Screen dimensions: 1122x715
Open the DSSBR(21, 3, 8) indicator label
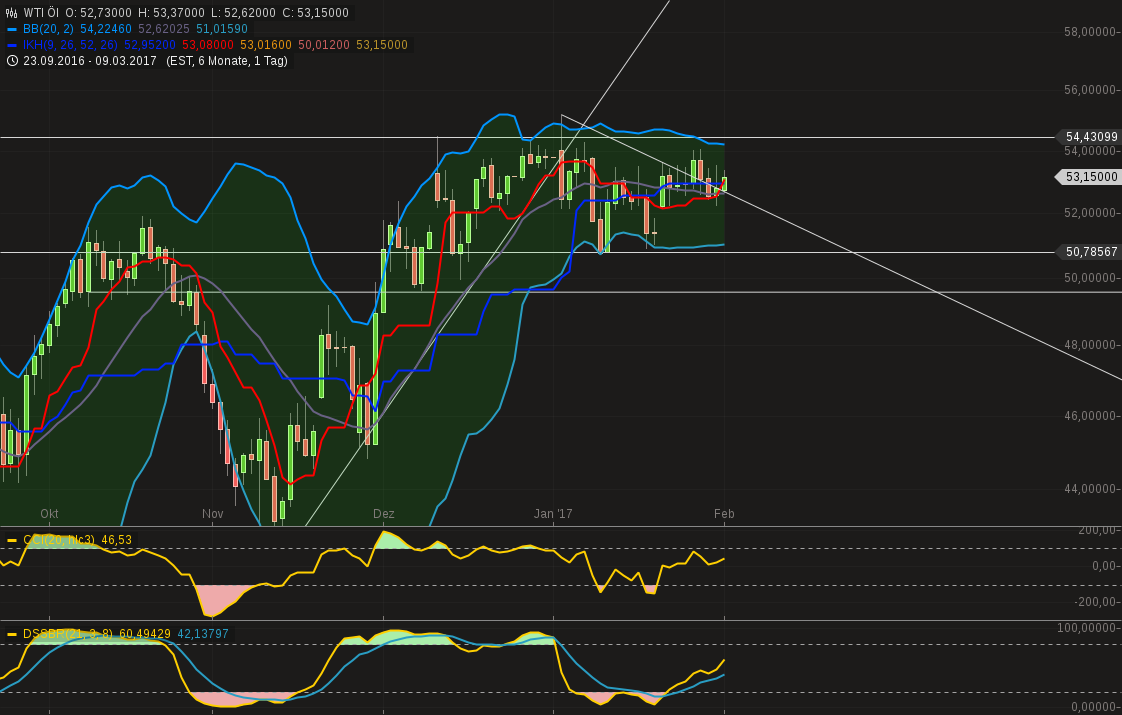click(x=68, y=634)
